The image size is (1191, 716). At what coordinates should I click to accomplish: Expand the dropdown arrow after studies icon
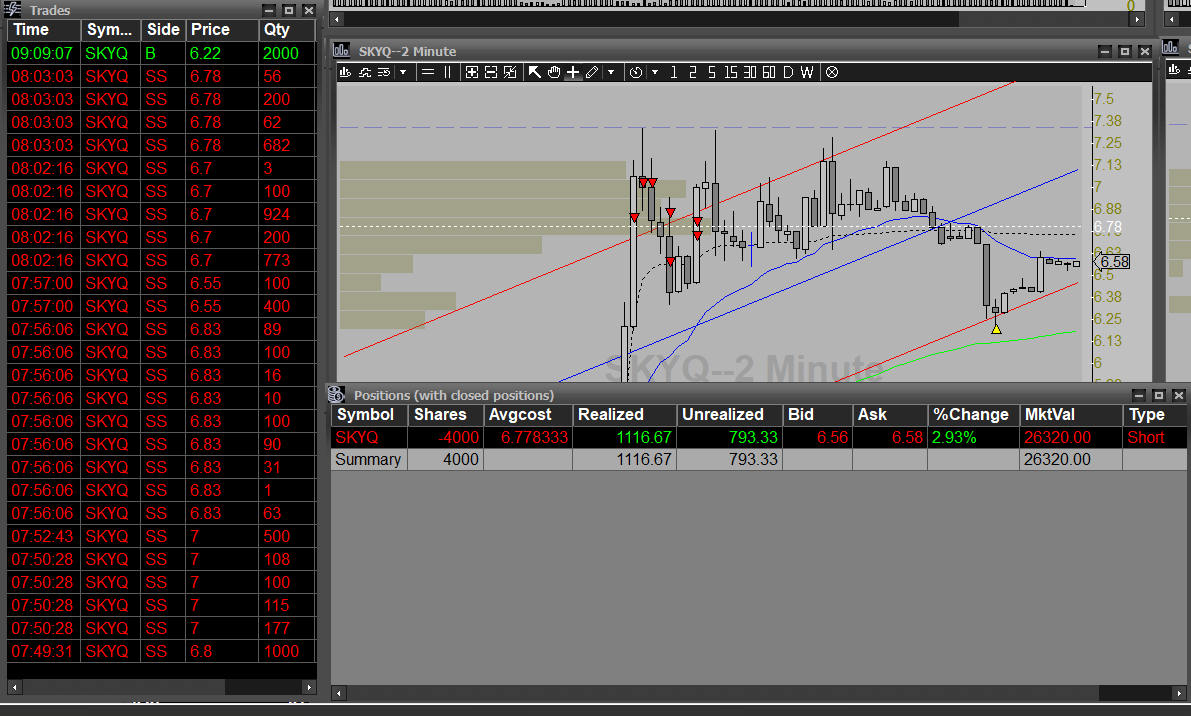[x=403, y=72]
